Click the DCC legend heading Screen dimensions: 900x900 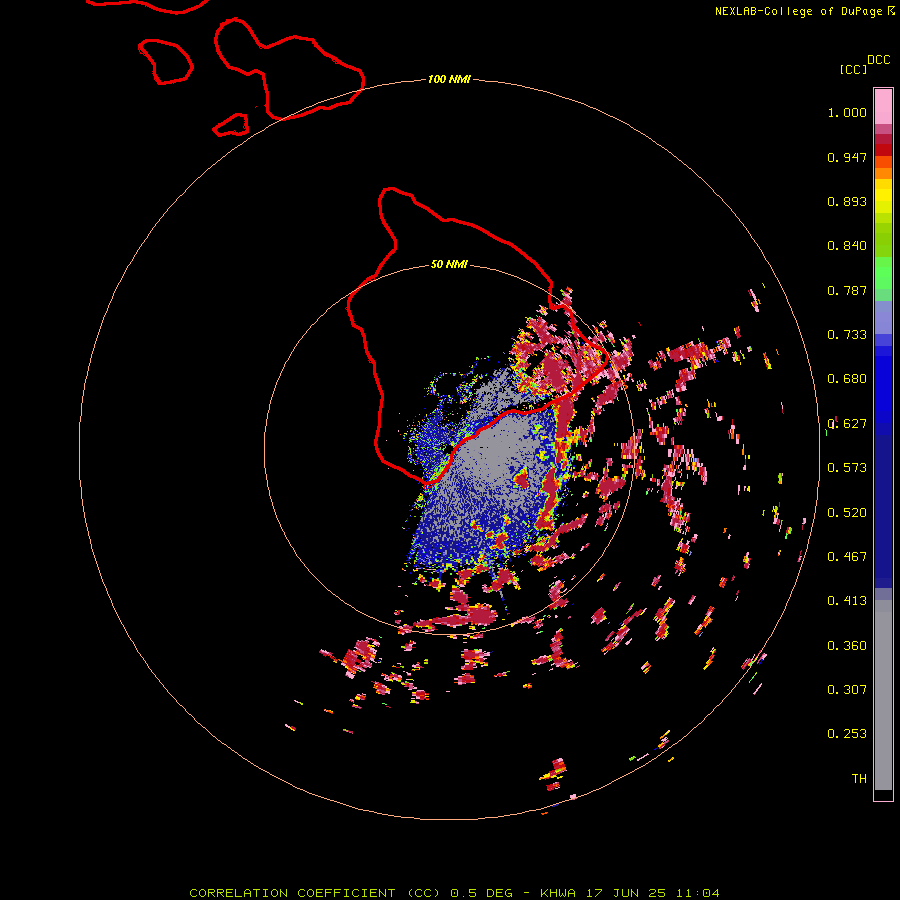pos(878,60)
